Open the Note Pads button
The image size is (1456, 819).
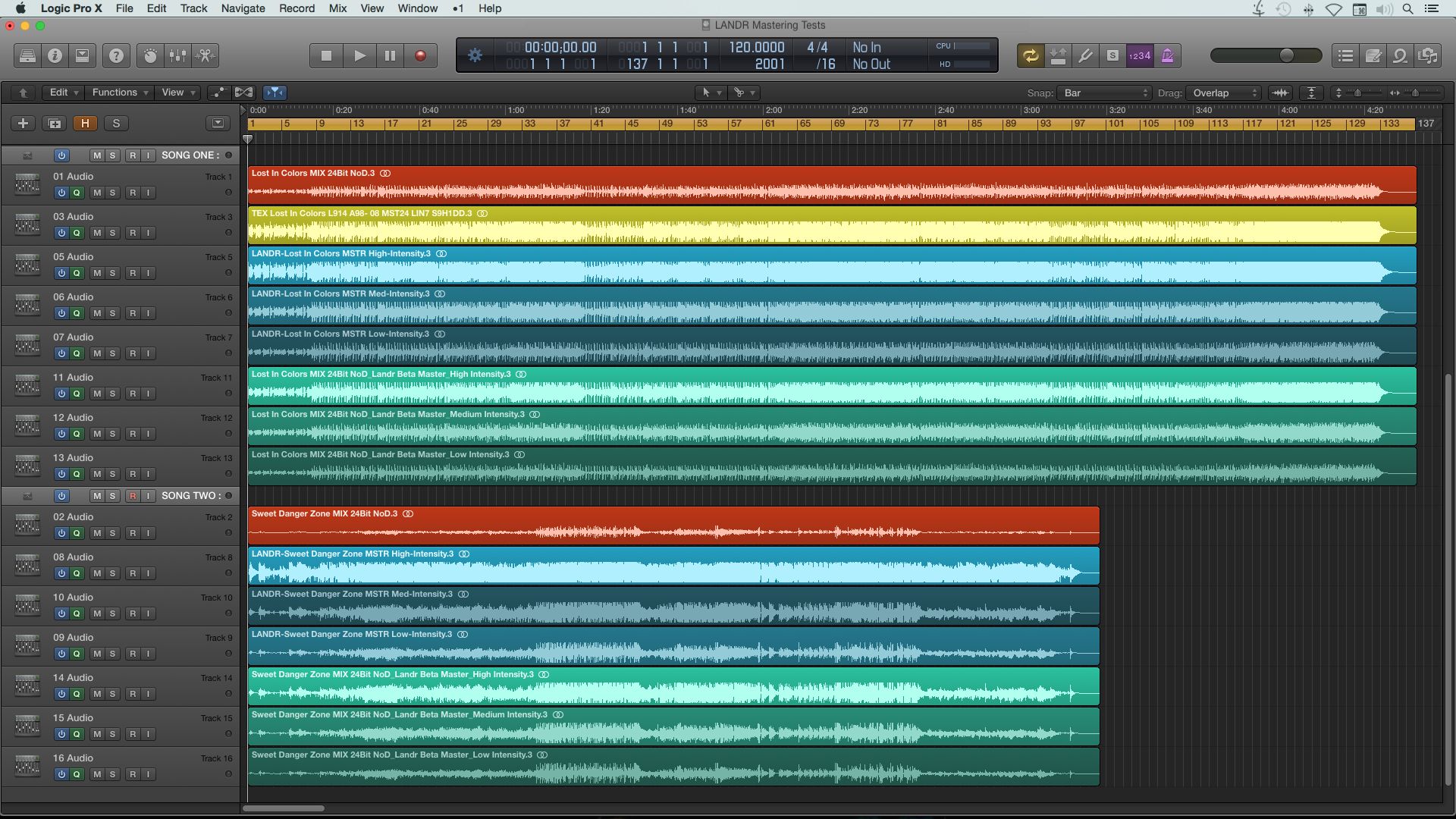(x=1373, y=55)
